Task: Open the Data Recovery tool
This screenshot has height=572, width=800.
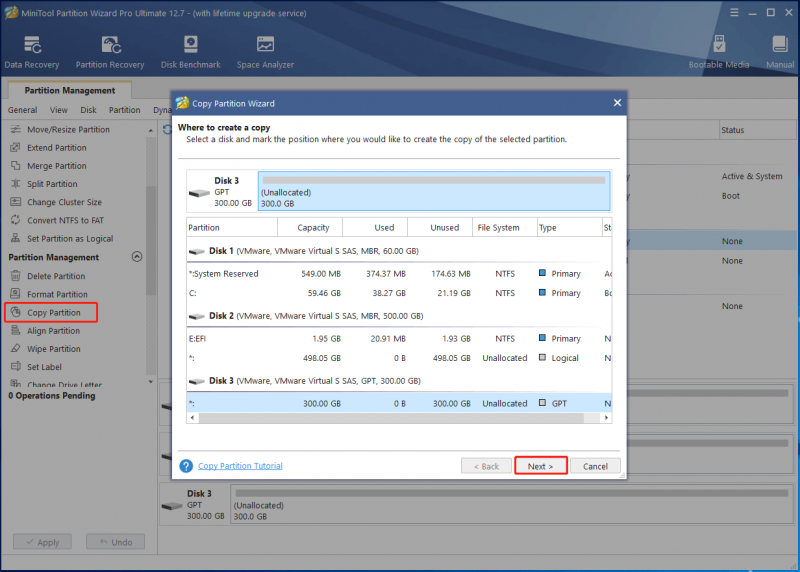Action: click(32, 52)
